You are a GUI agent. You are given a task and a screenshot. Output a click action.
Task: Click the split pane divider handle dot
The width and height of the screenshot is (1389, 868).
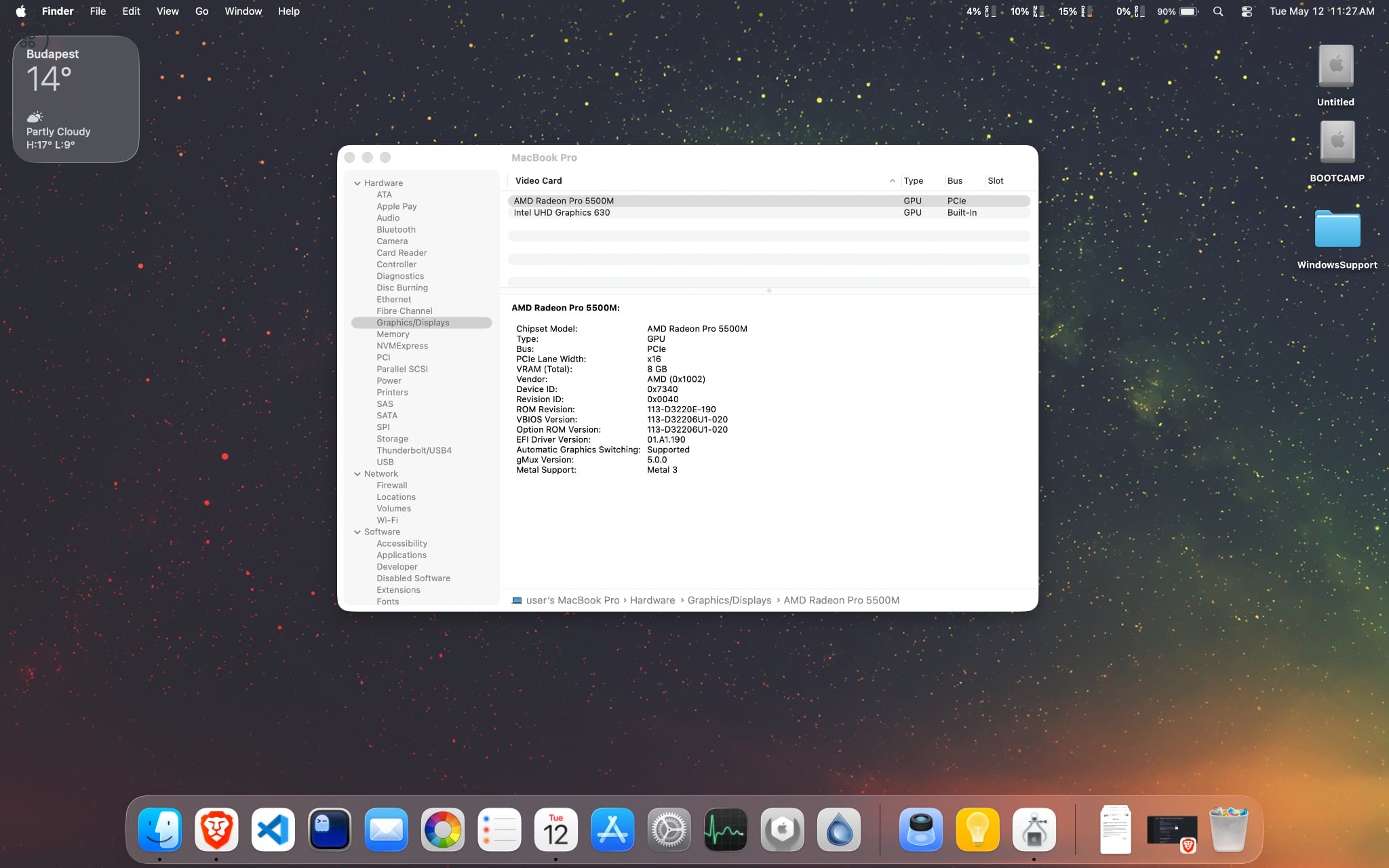pos(769,291)
